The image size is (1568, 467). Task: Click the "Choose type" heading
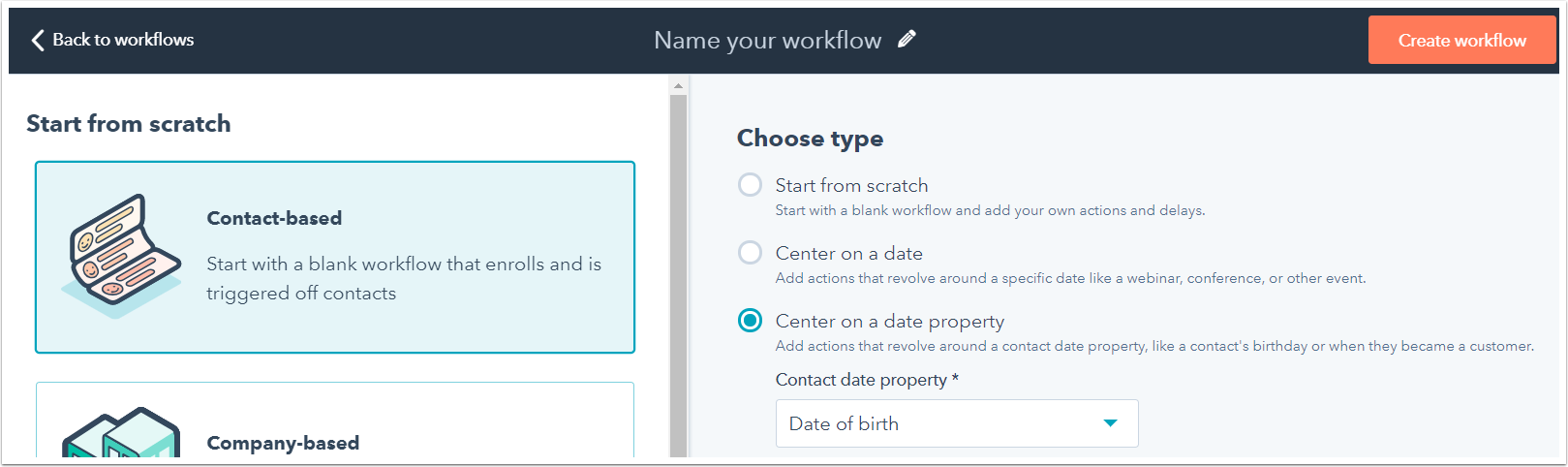[810, 139]
